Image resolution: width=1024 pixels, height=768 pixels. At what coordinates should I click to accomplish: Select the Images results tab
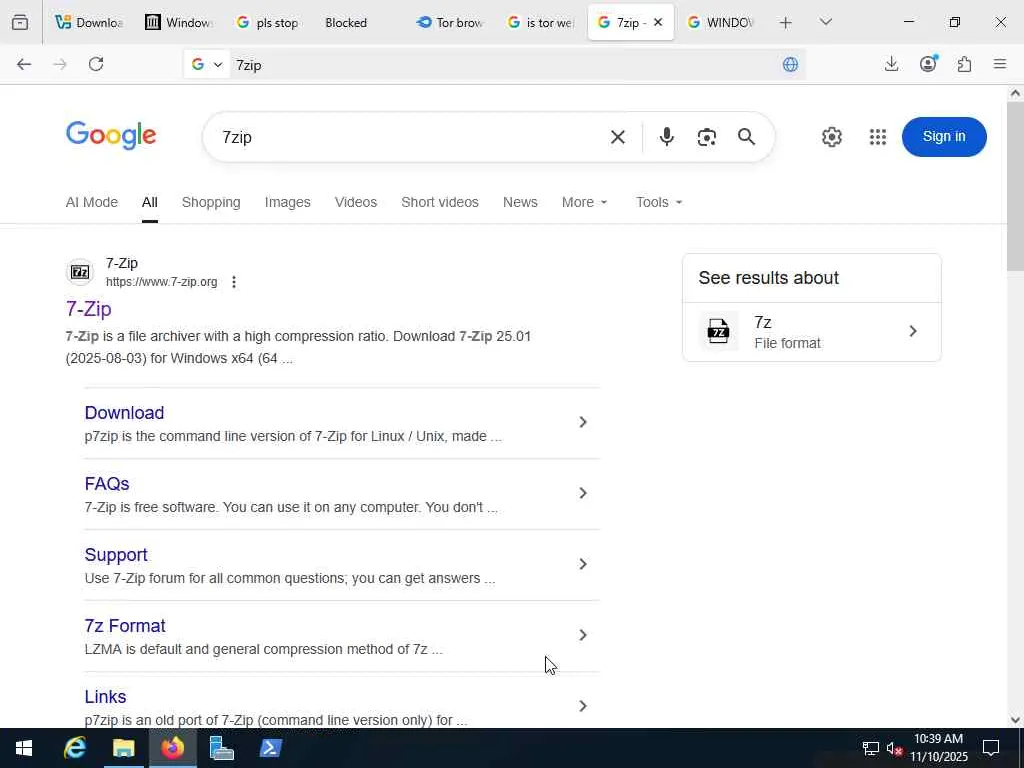pos(287,202)
